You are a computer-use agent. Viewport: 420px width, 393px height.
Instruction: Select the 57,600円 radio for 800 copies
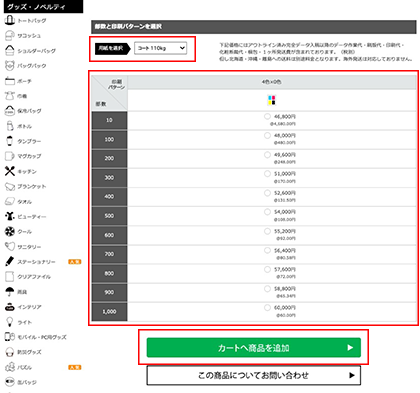click(x=267, y=269)
